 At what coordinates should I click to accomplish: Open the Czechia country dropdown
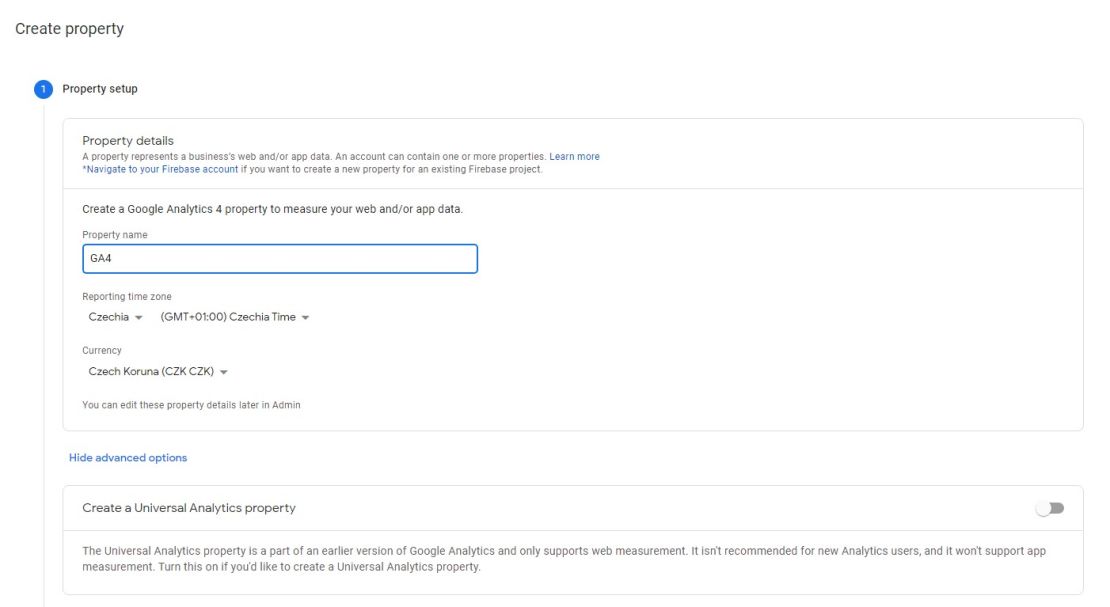pos(115,317)
